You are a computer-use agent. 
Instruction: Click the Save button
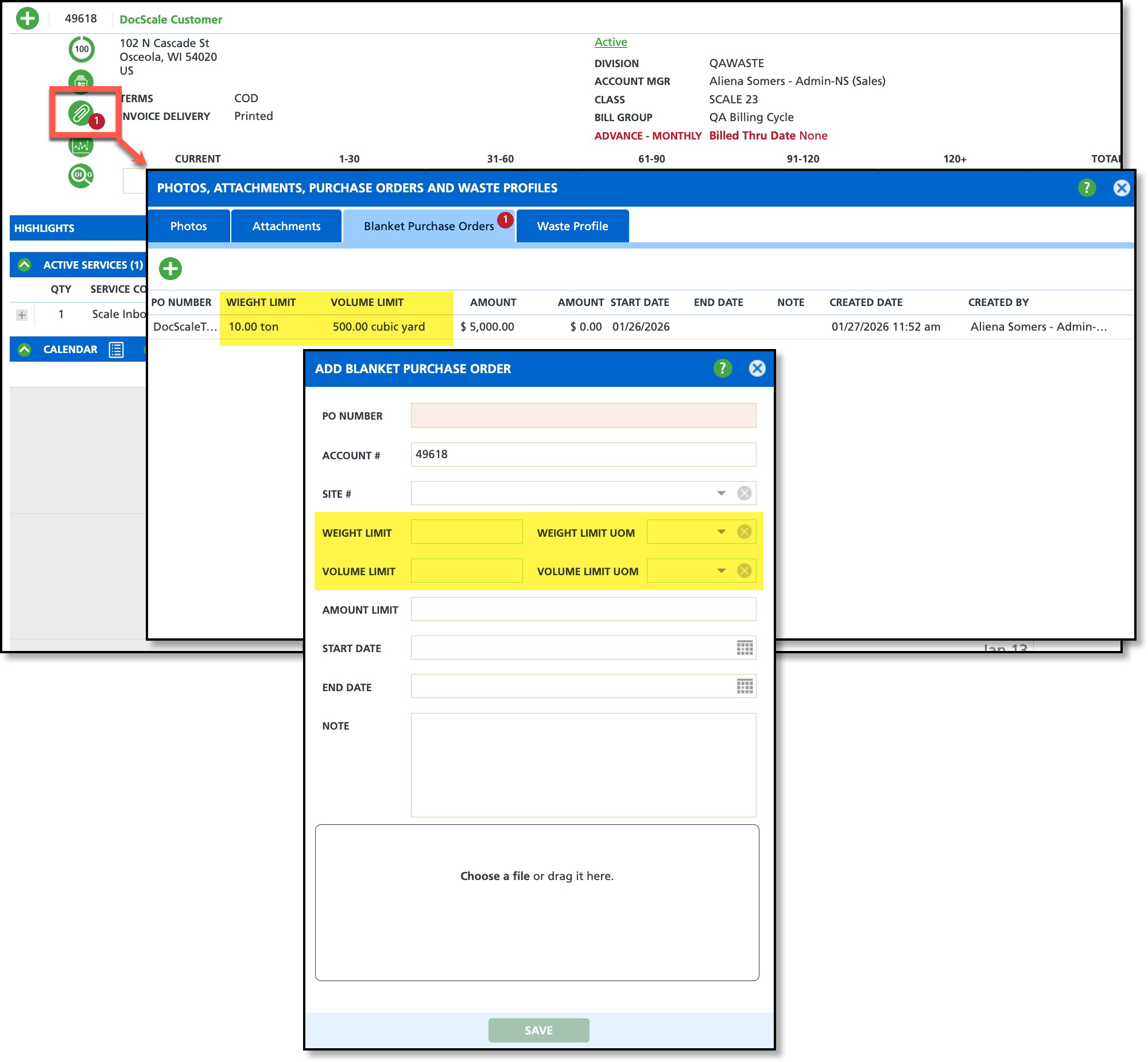click(538, 1030)
